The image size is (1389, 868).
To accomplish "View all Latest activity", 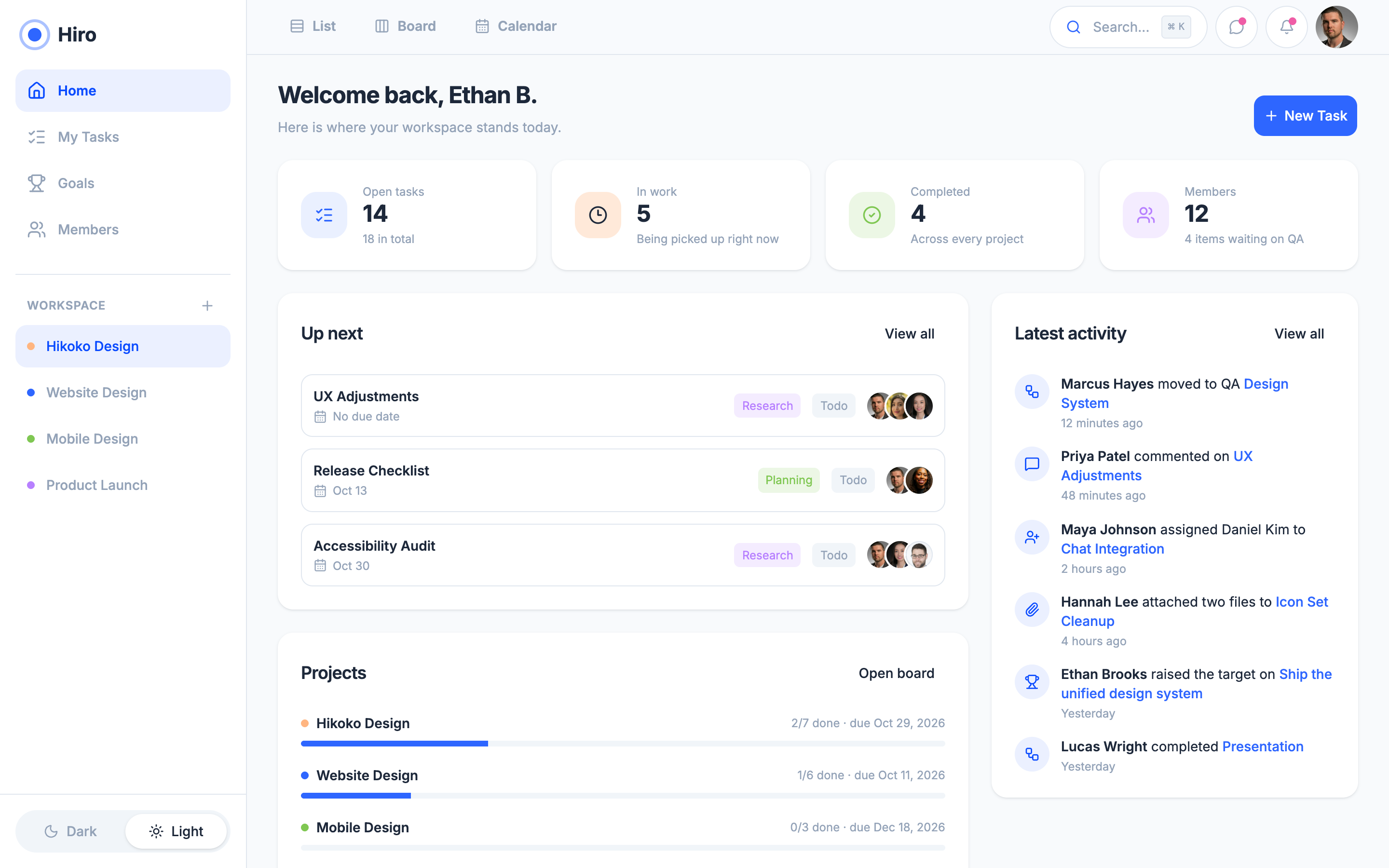I will (1299, 334).
